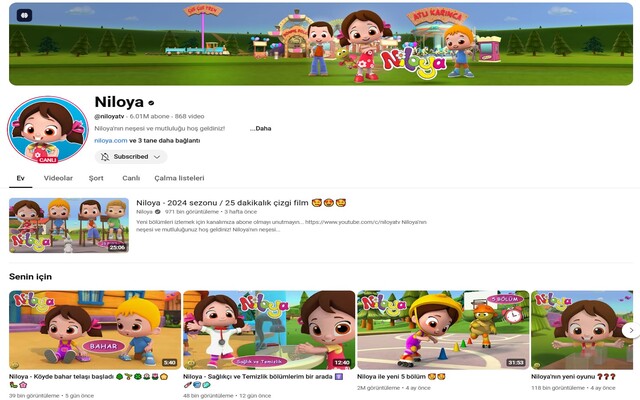Open the Sağlıkçı ve Temizlik video thumbnail
Viewport: 640px width, 400px height.
click(x=269, y=330)
